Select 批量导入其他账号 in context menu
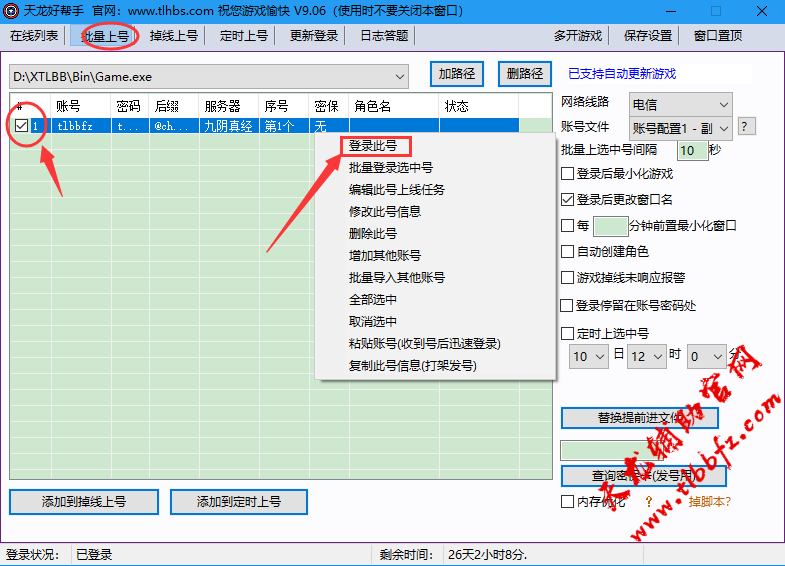Image resolution: width=785 pixels, height=566 pixels. pyautogui.click(x=396, y=278)
